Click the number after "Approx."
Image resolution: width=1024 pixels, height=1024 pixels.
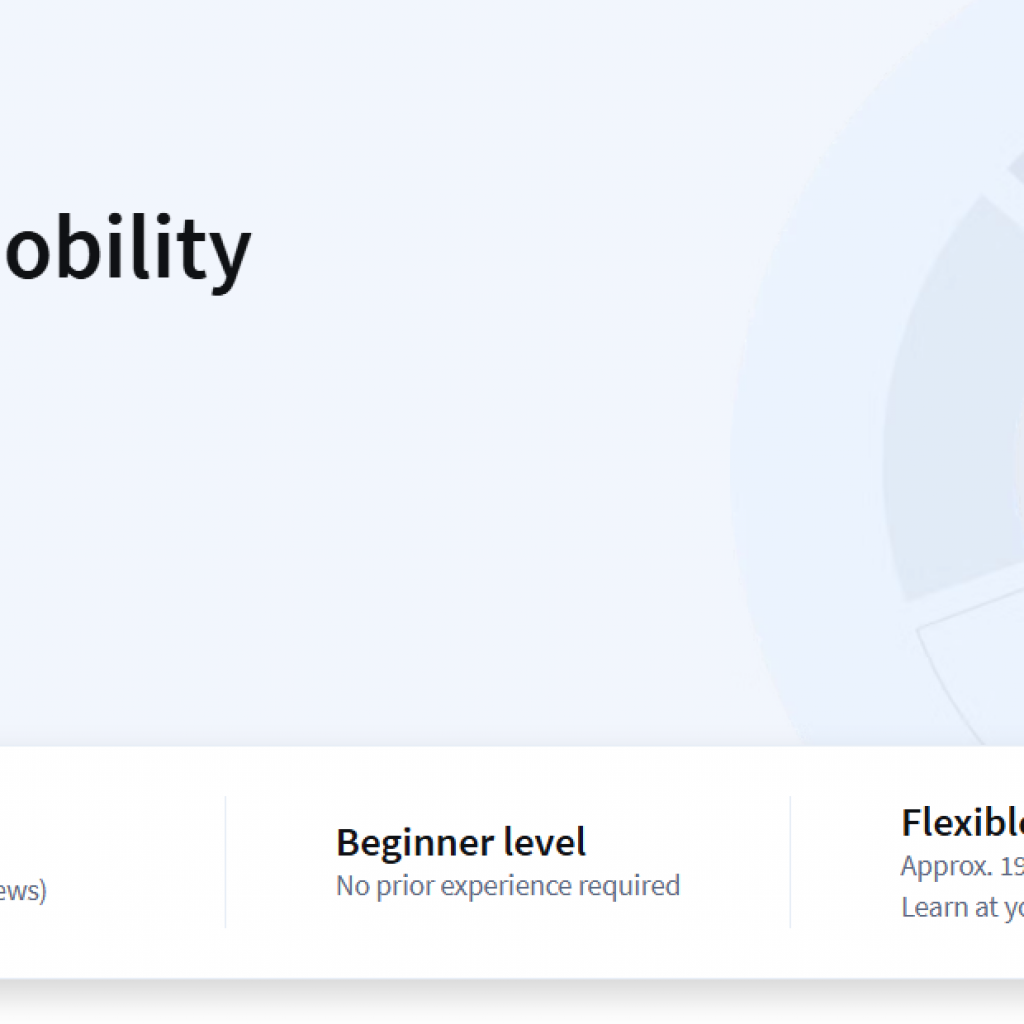(x=1012, y=866)
